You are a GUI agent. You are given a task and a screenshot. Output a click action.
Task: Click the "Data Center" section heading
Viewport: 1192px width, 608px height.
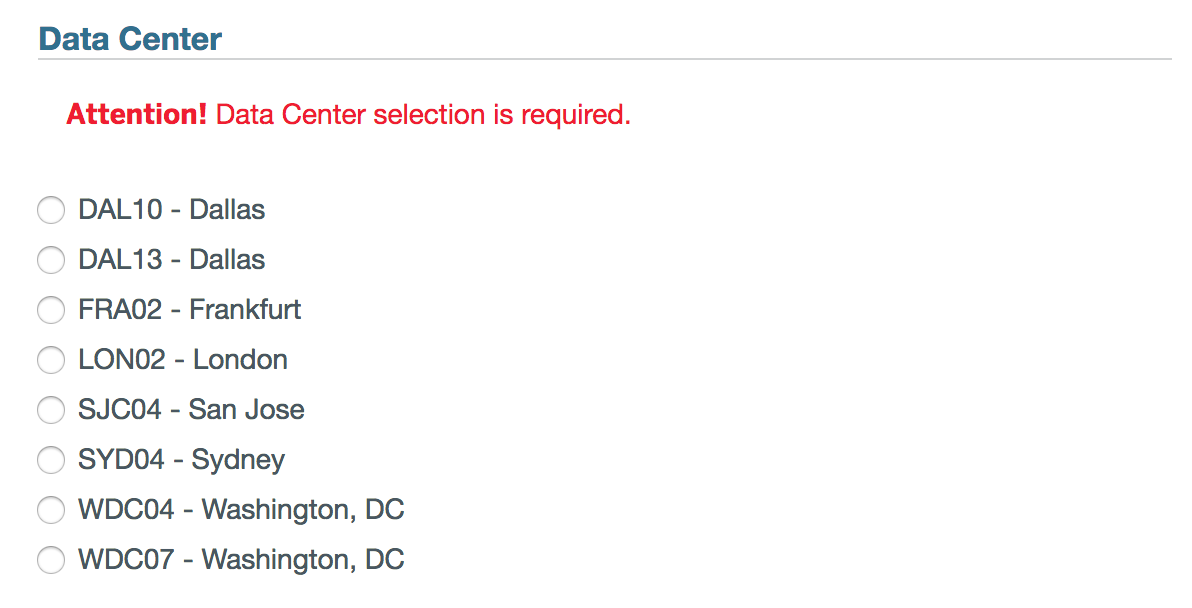(130, 39)
